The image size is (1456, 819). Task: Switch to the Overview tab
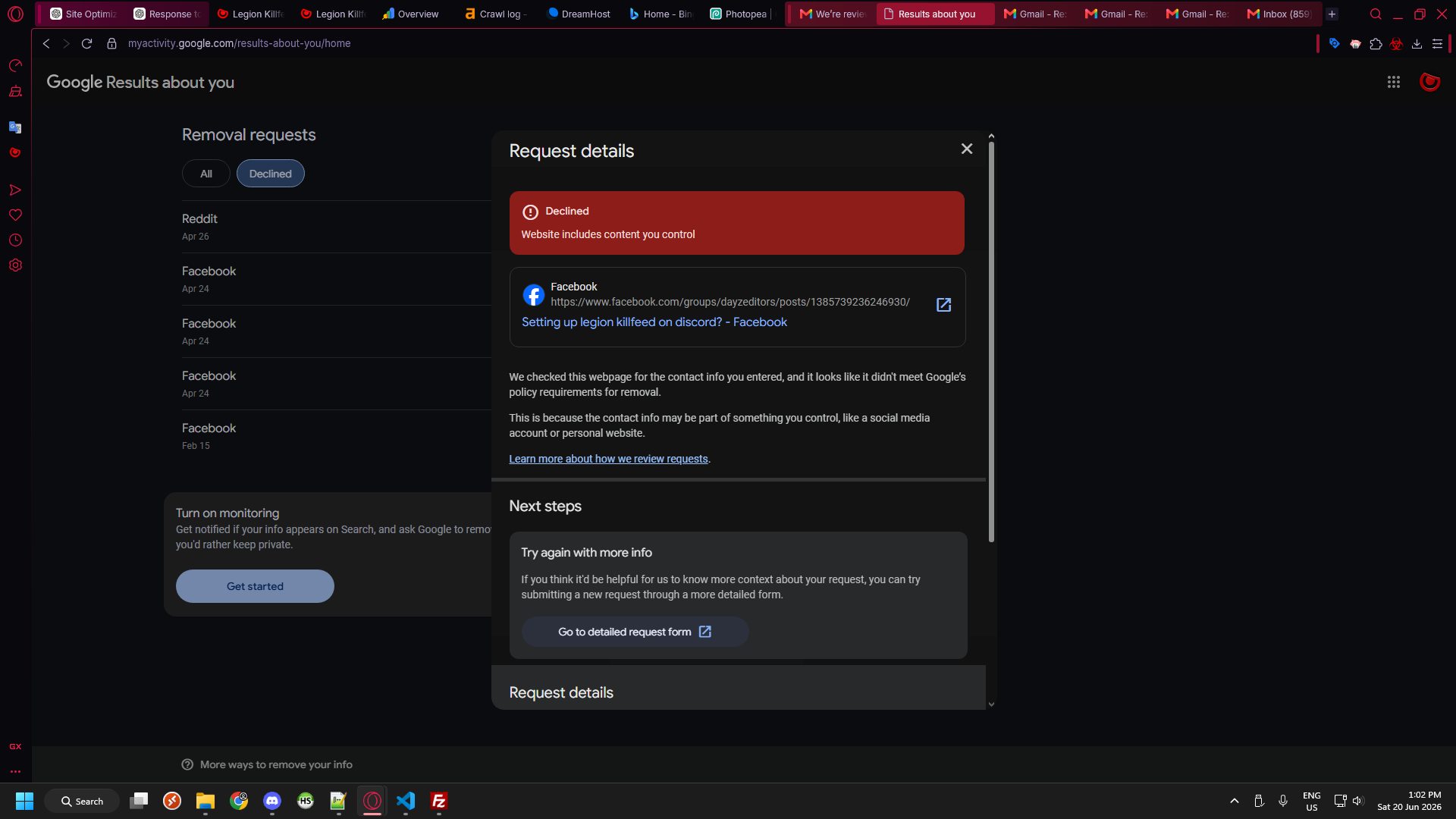(x=410, y=14)
